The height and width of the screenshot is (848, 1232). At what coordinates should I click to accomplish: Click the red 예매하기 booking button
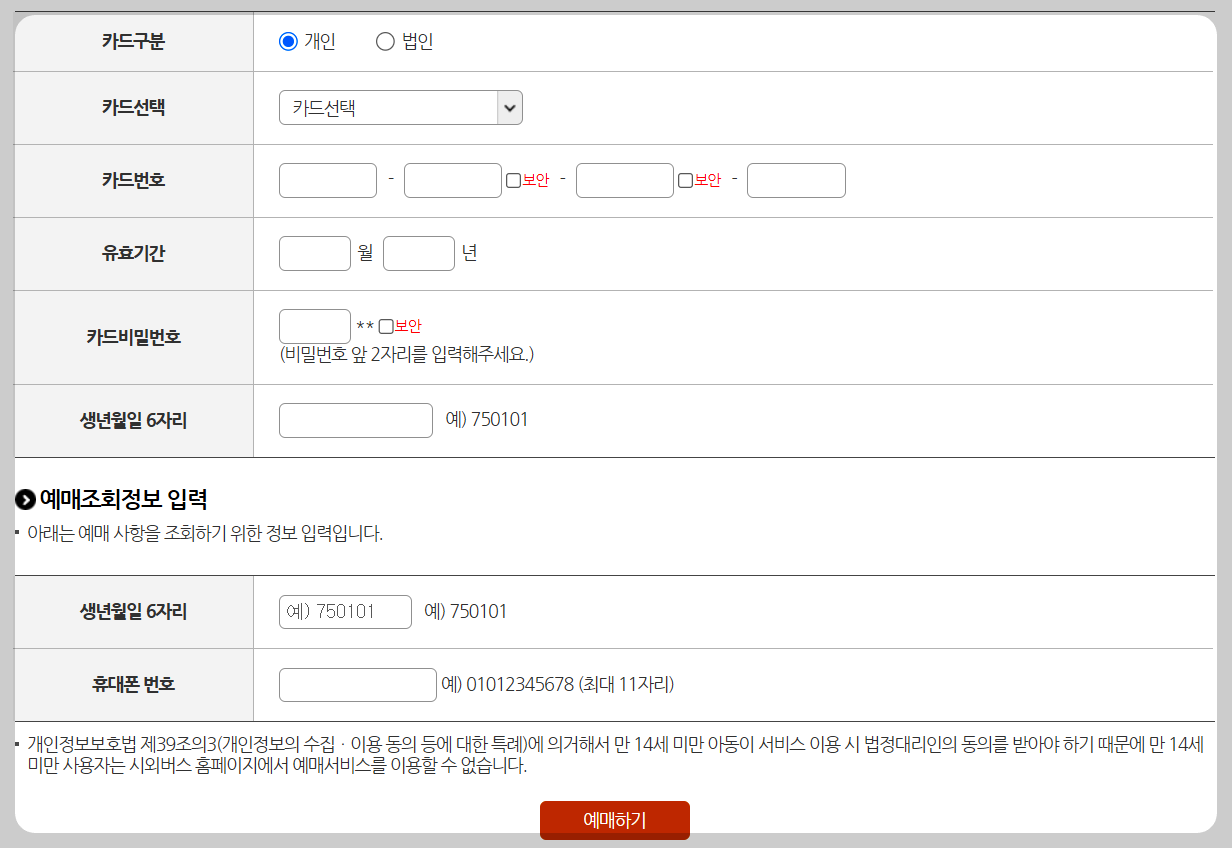(614, 820)
